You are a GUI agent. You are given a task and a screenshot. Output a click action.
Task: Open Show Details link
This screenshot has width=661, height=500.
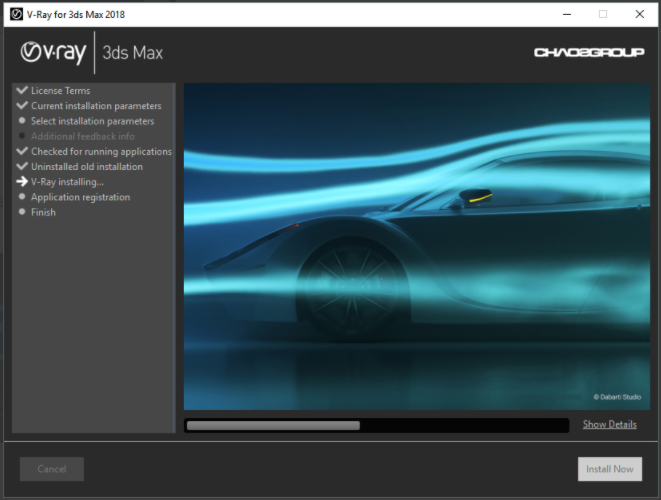click(610, 424)
